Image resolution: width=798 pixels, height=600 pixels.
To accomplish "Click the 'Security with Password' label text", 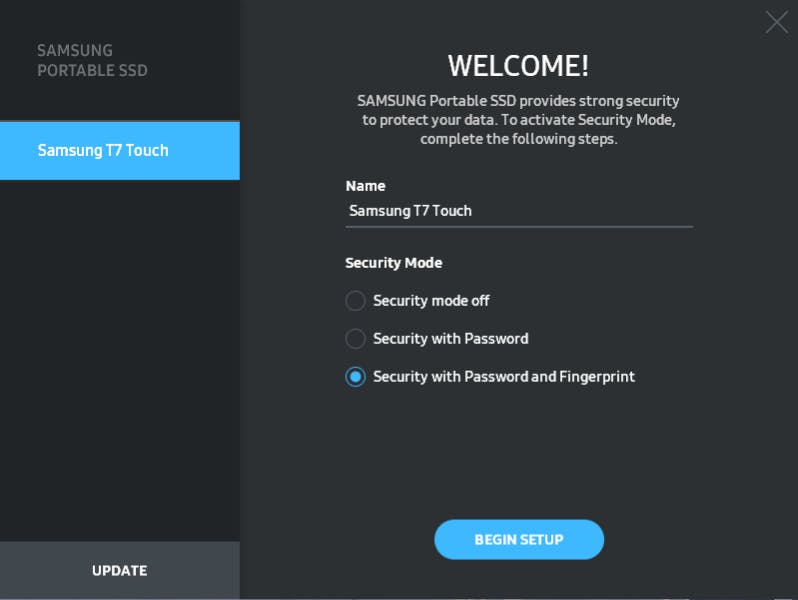I will 450,339.
